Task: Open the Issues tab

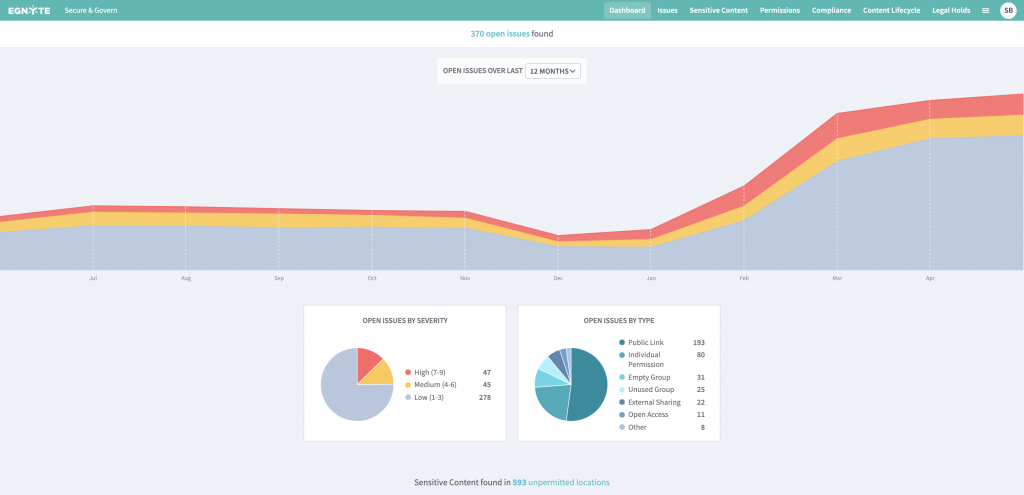Action: point(667,10)
